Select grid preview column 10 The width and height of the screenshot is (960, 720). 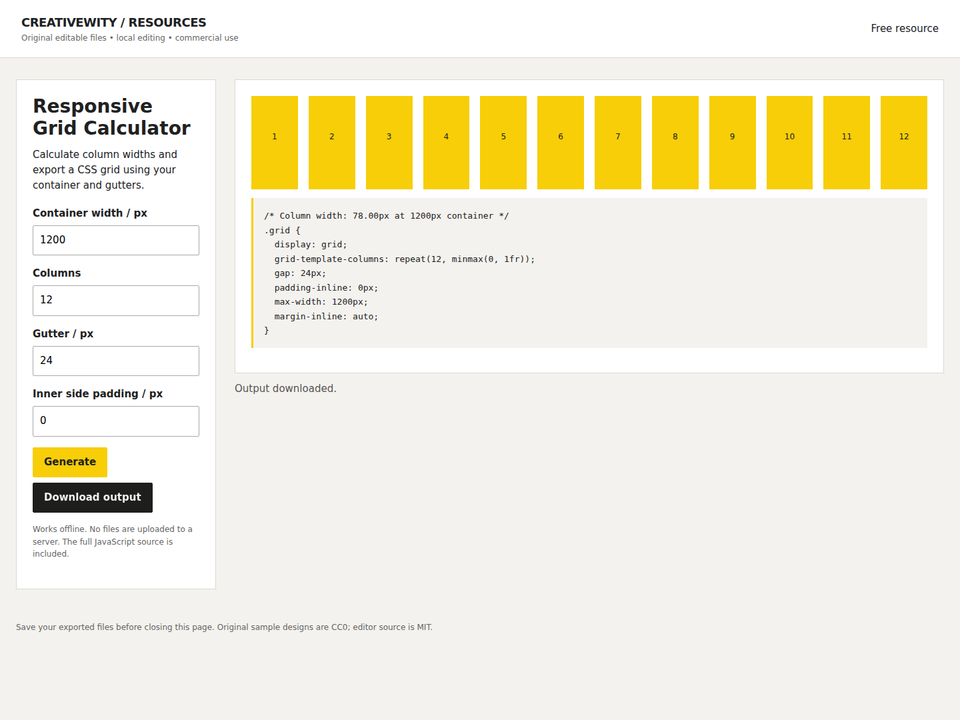[x=789, y=142]
